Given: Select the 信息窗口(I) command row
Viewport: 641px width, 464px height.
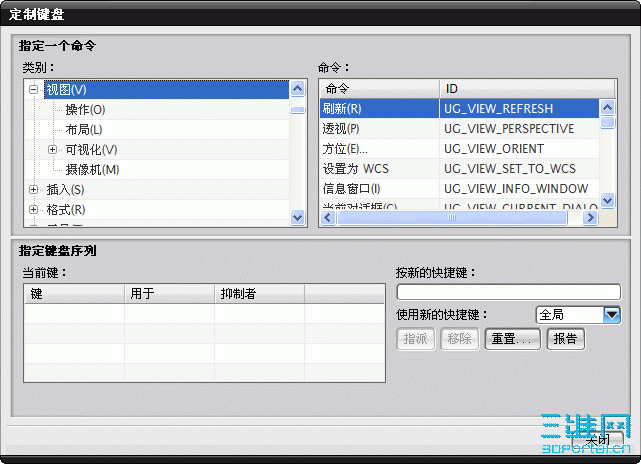Looking at the screenshot, I should click(459, 188).
